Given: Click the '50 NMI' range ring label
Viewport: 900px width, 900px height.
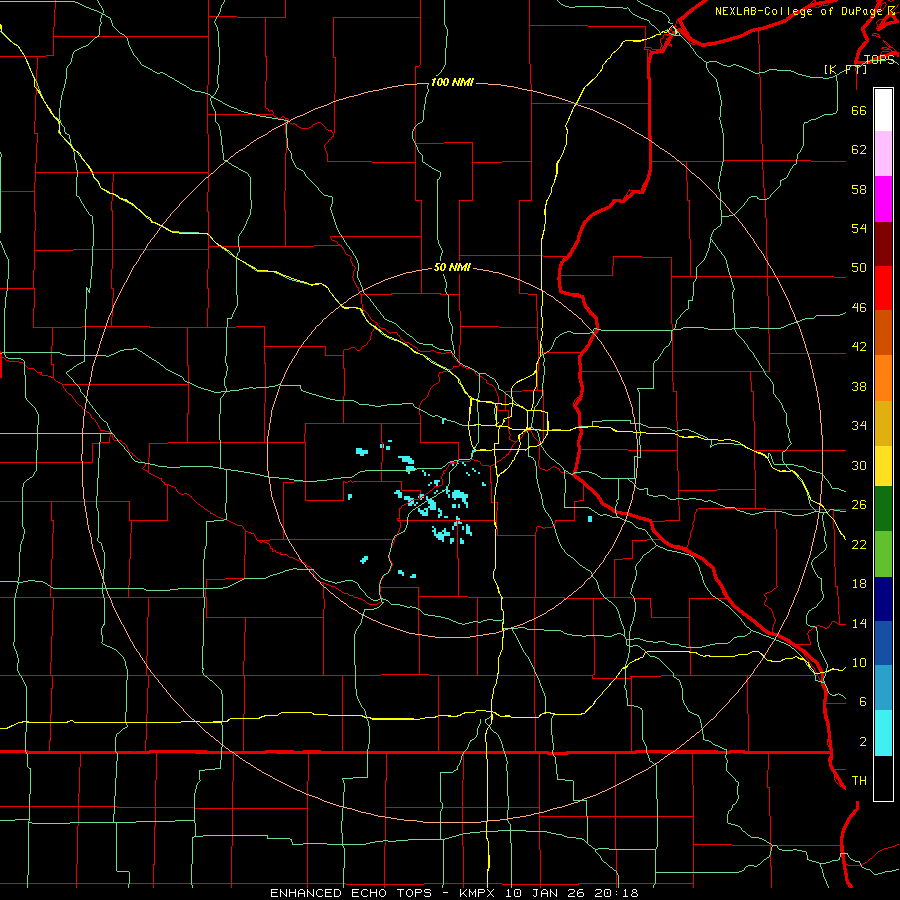Looking at the screenshot, I should point(452,267).
